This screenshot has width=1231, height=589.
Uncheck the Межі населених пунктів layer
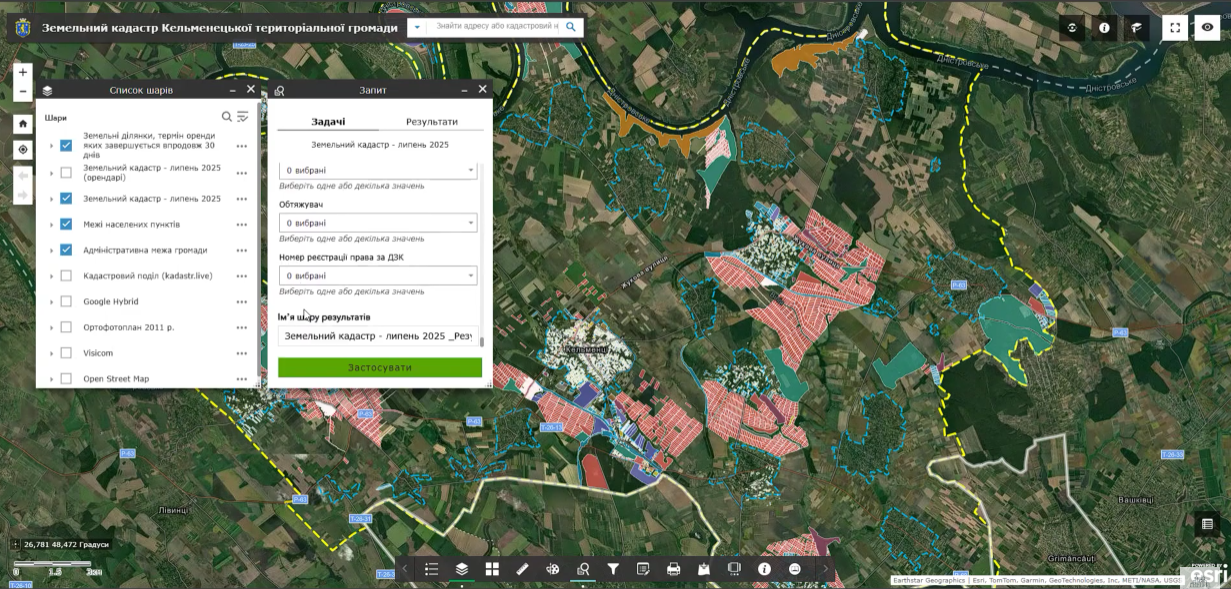tap(66, 224)
